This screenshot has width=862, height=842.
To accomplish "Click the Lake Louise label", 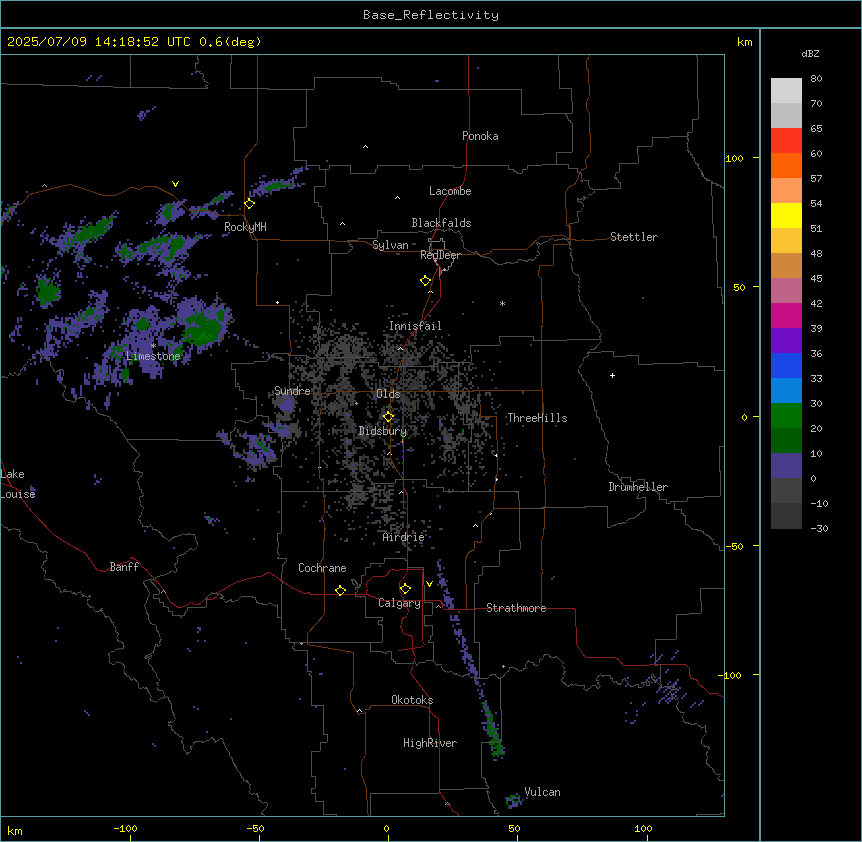I will click(18, 484).
